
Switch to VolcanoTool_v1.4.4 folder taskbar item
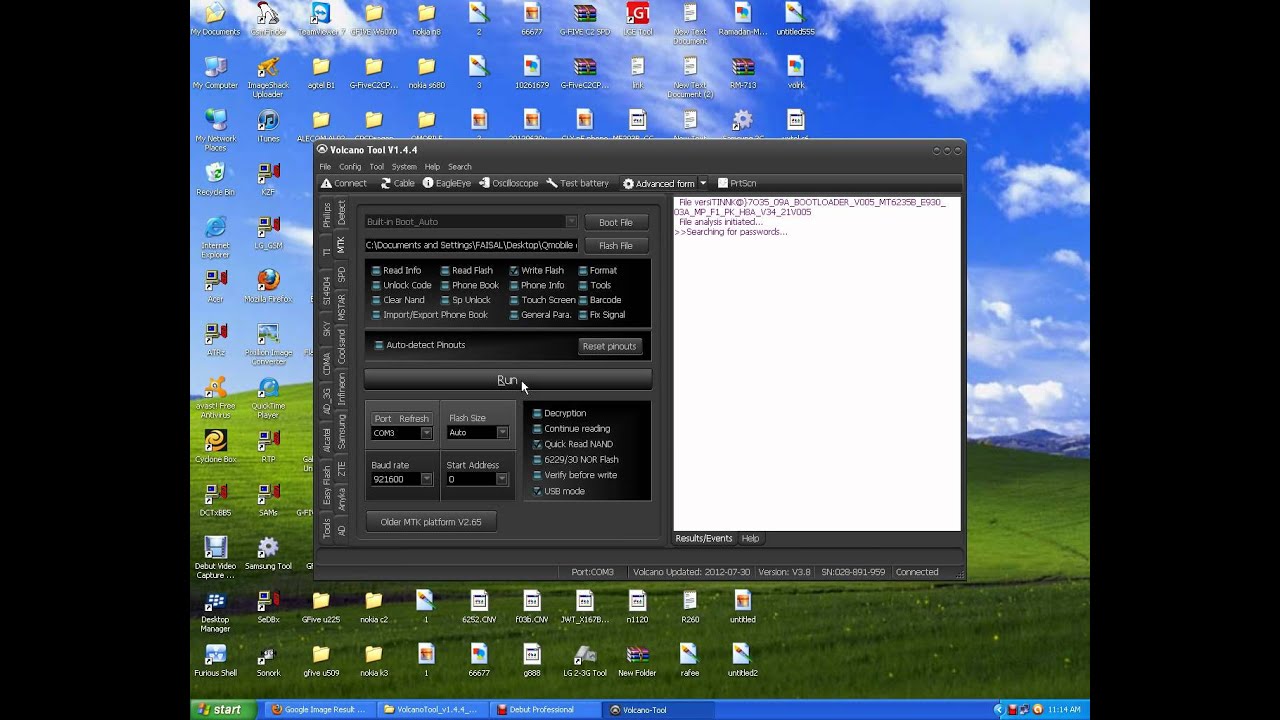[x=434, y=710]
